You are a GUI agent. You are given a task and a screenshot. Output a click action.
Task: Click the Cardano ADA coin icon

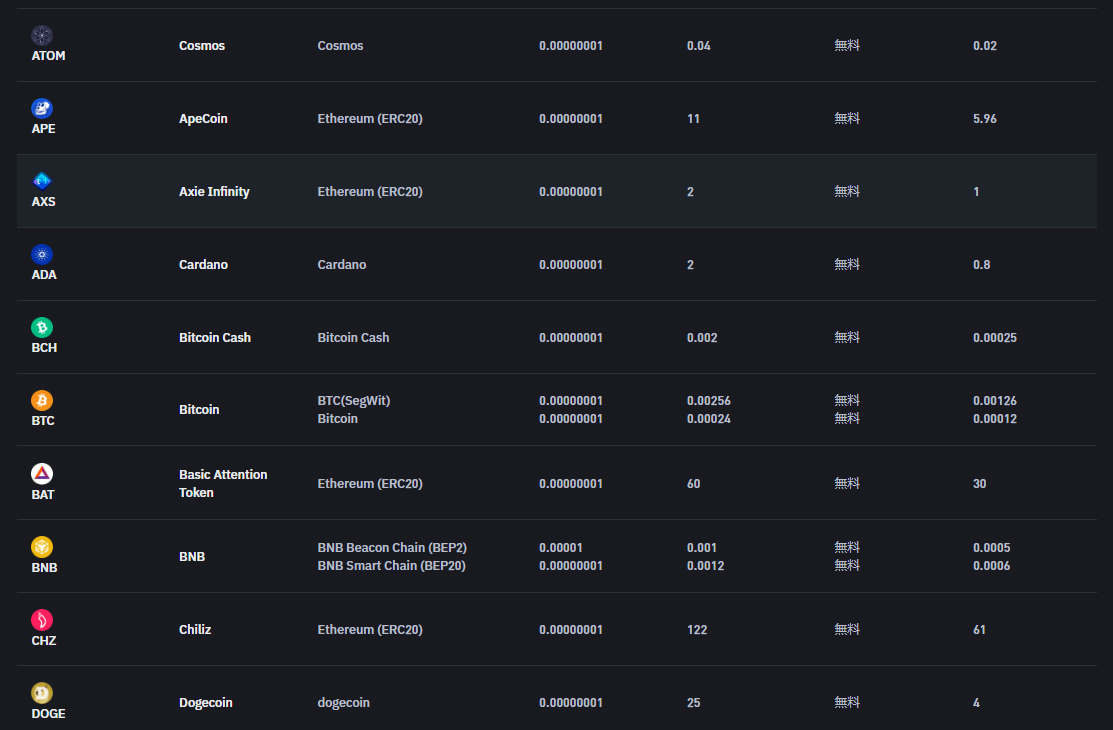tap(42, 254)
